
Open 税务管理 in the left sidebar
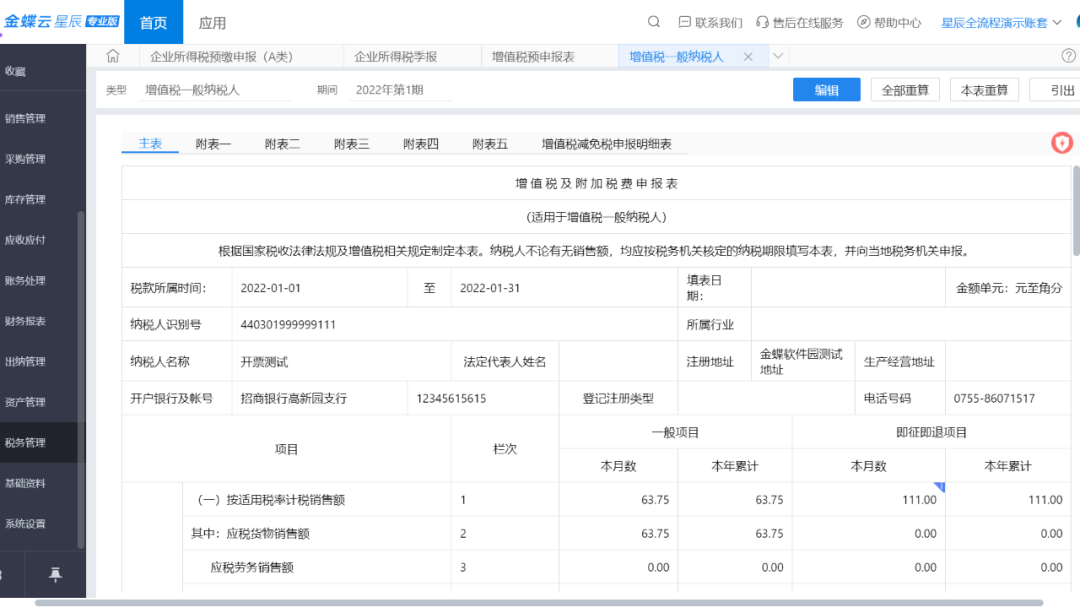tap(26, 443)
